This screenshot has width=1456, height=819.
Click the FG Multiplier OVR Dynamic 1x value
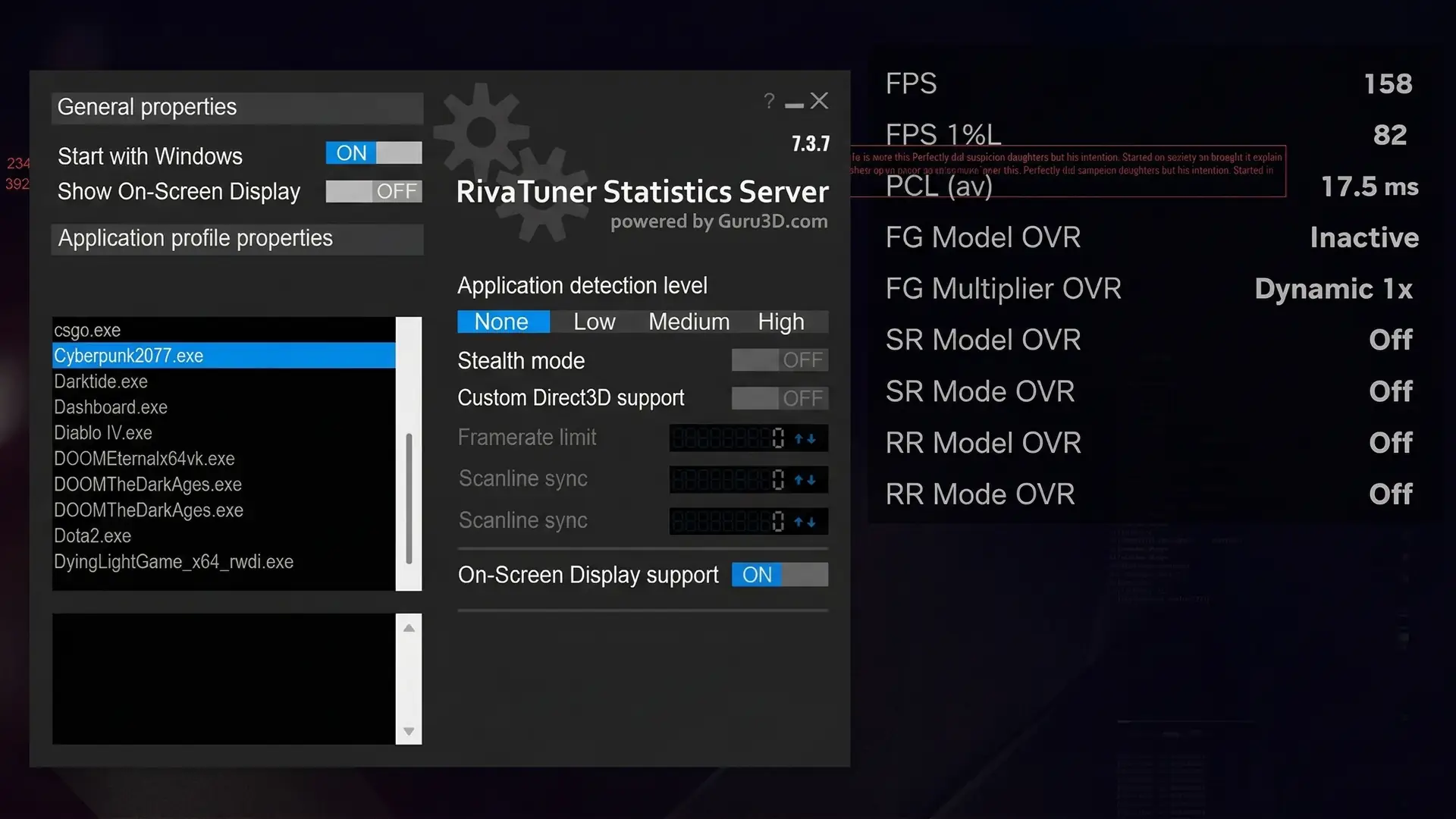tap(1333, 289)
